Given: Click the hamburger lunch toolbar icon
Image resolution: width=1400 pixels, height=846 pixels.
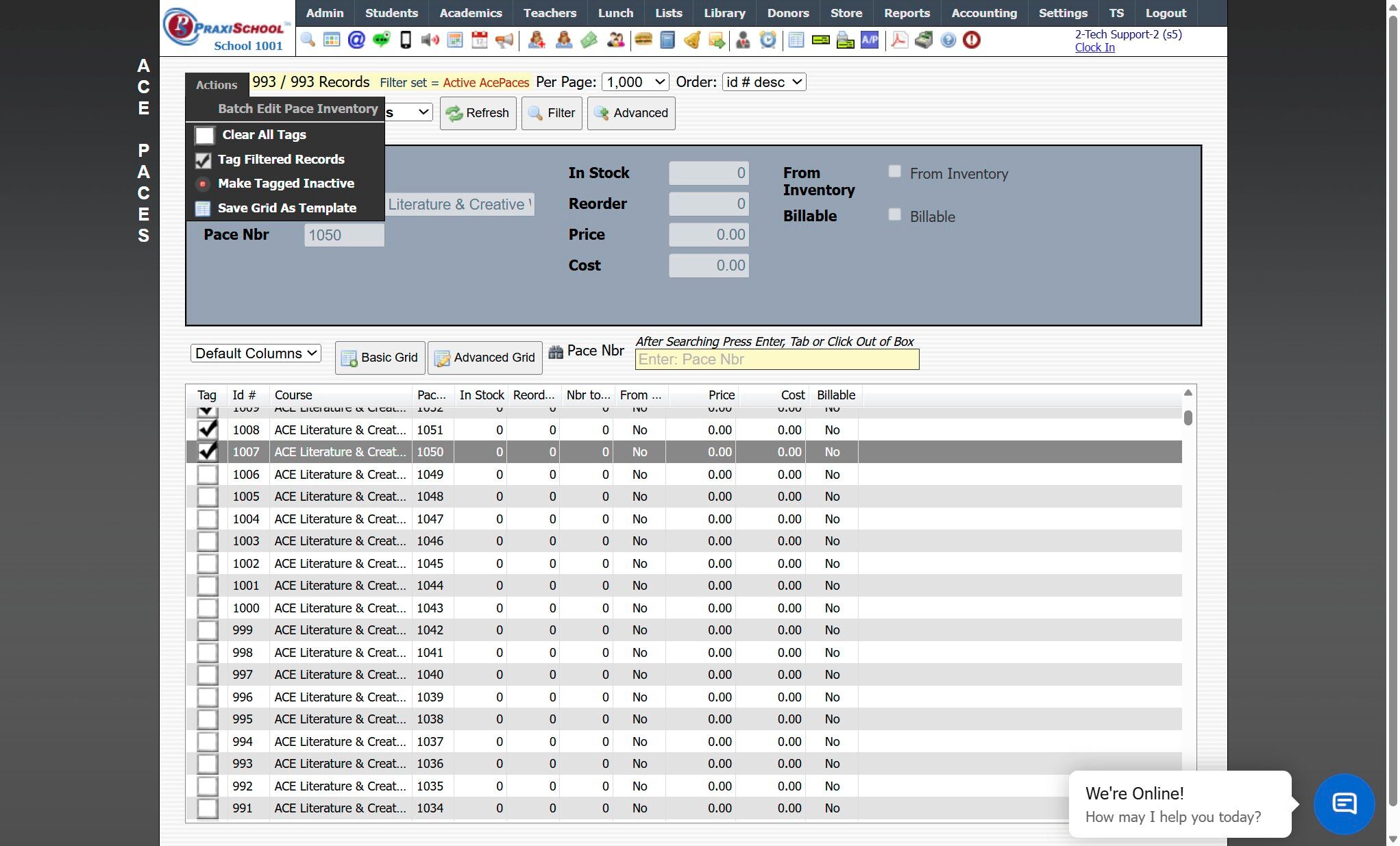Looking at the screenshot, I should pyautogui.click(x=643, y=40).
